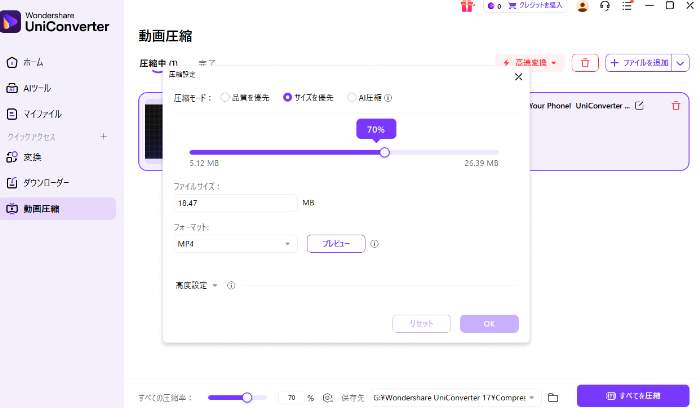Expand the 高度設定 section
Image resolution: width=699 pixels, height=408 pixels.
(x=196, y=285)
